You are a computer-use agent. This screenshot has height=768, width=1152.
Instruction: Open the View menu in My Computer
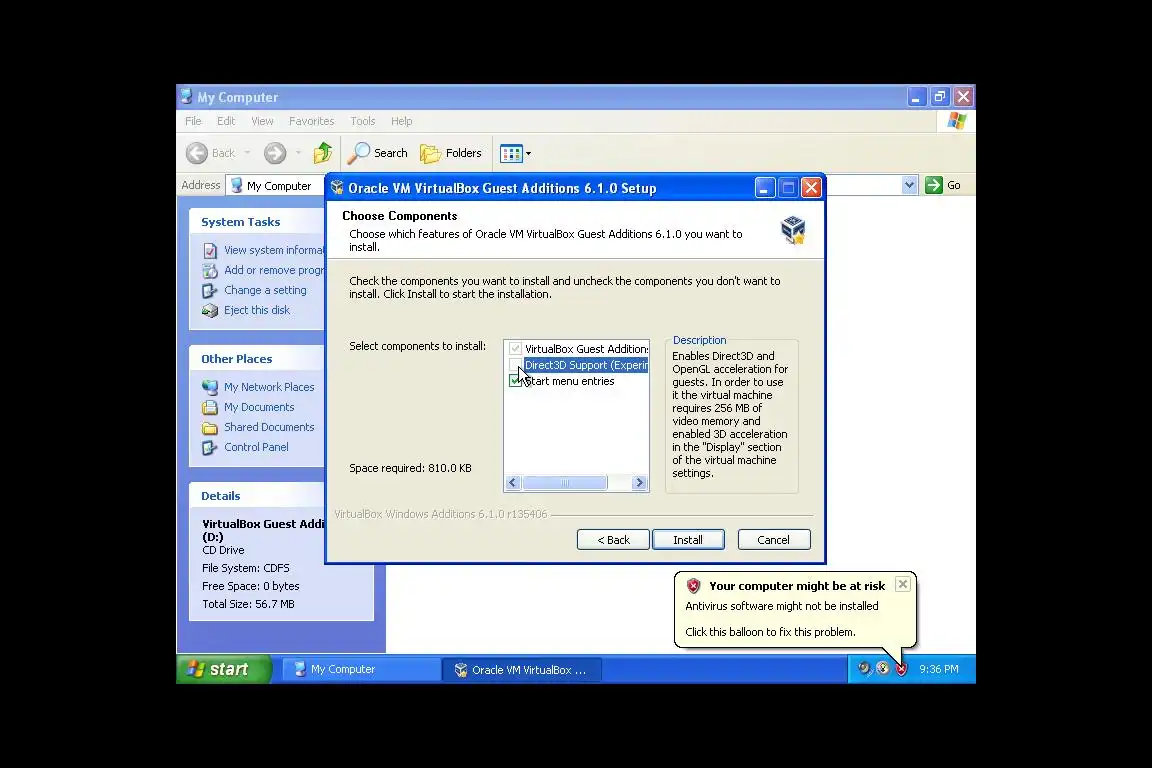[x=262, y=121]
